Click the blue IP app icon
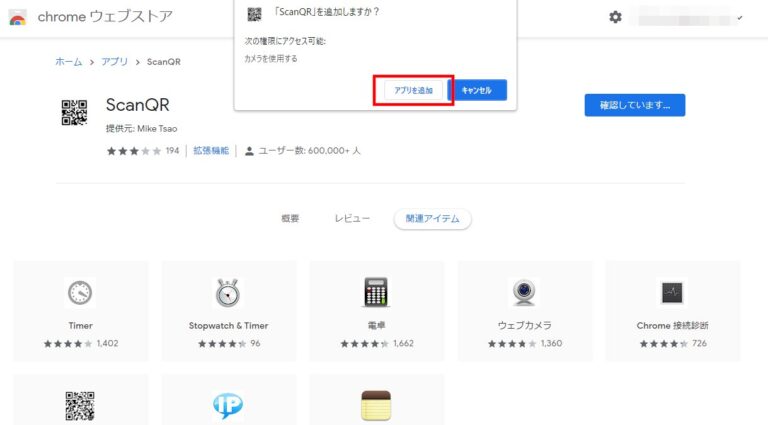This screenshot has height=425, width=768. (228, 405)
